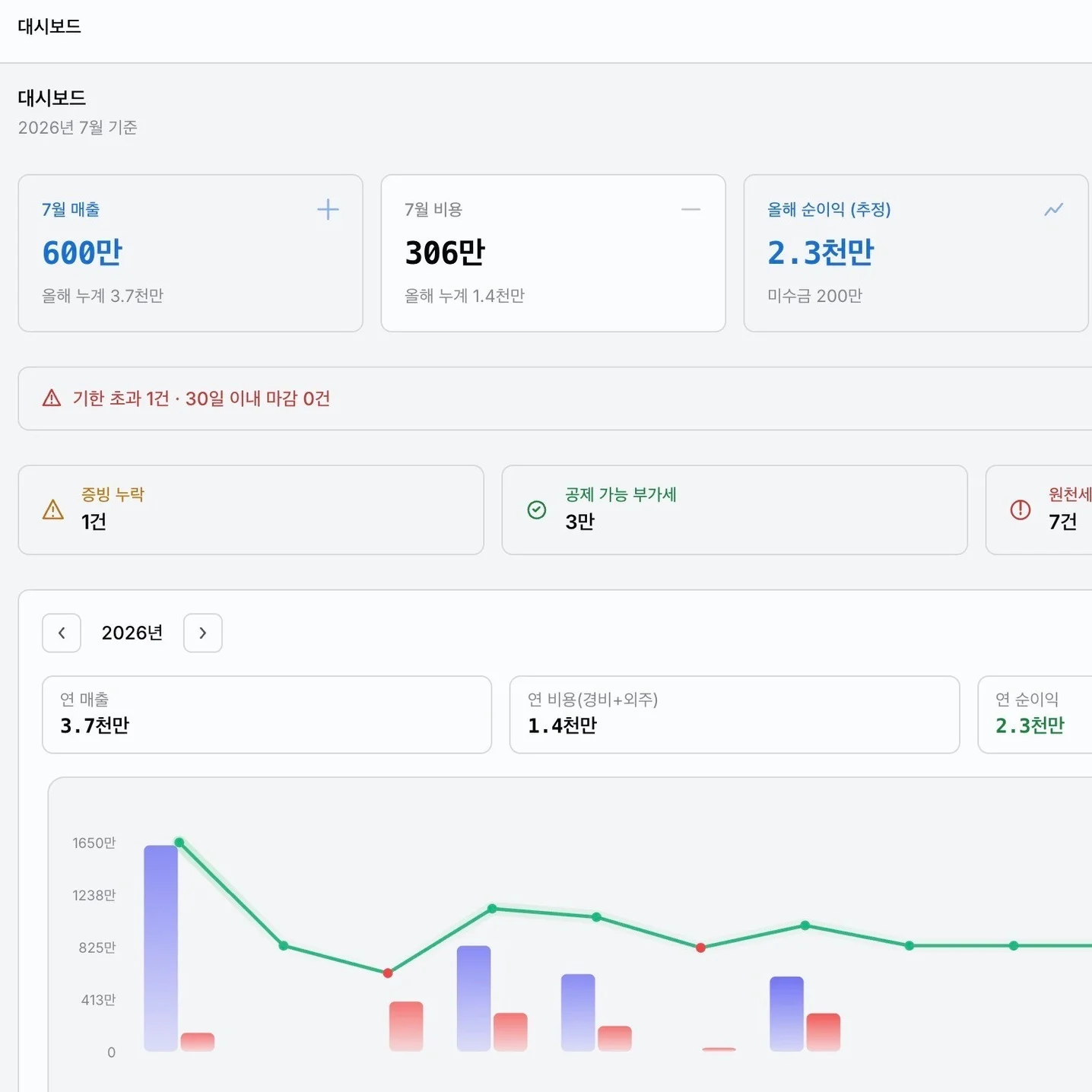Open the 증빙 누락 1건 card
The height and width of the screenshot is (1092, 1092).
[x=251, y=509]
